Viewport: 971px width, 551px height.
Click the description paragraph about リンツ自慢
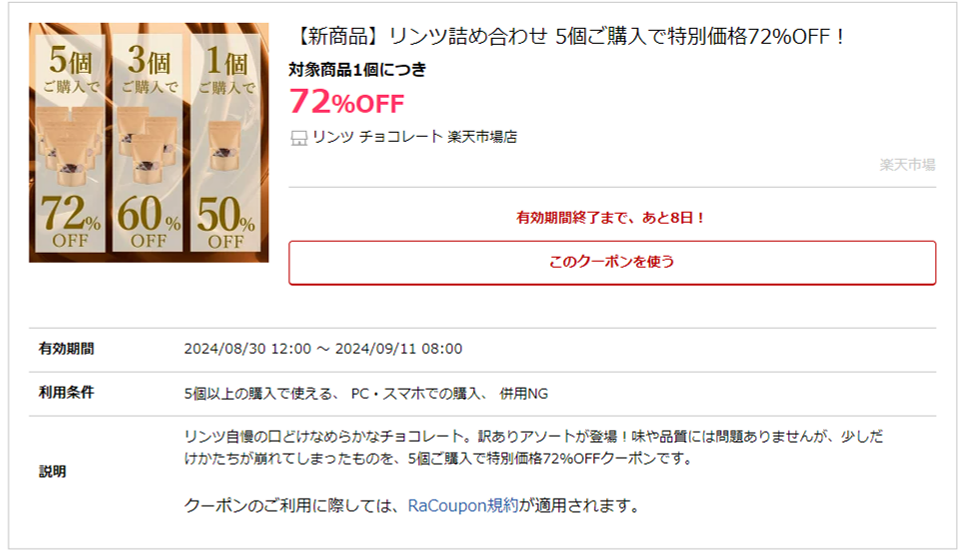[x=533, y=448]
